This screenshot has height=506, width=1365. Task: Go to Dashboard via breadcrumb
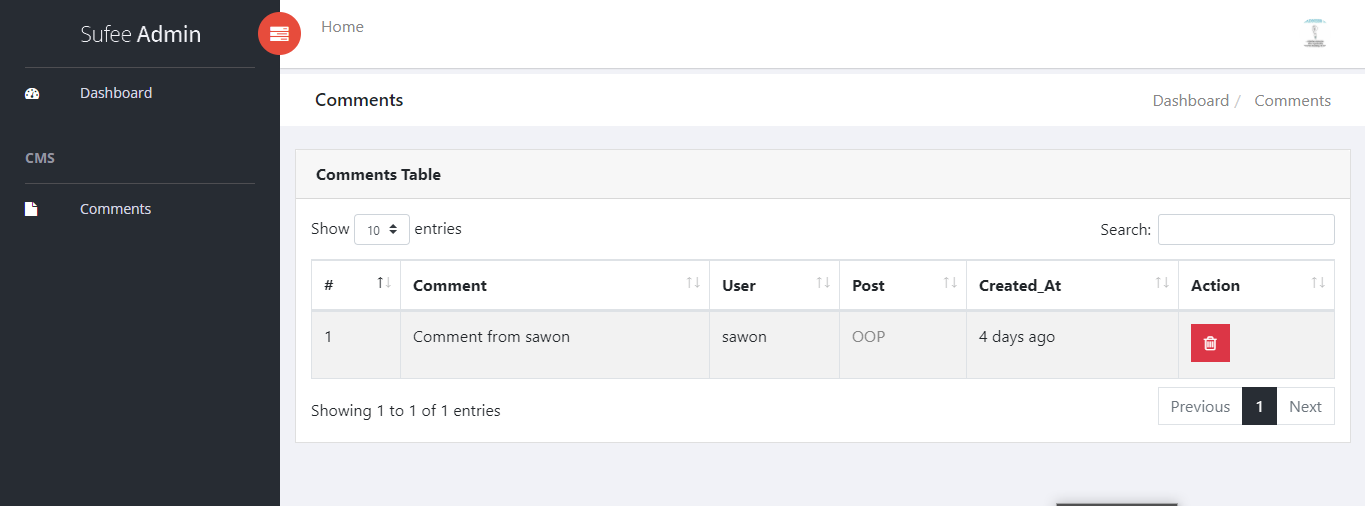tap(1190, 101)
